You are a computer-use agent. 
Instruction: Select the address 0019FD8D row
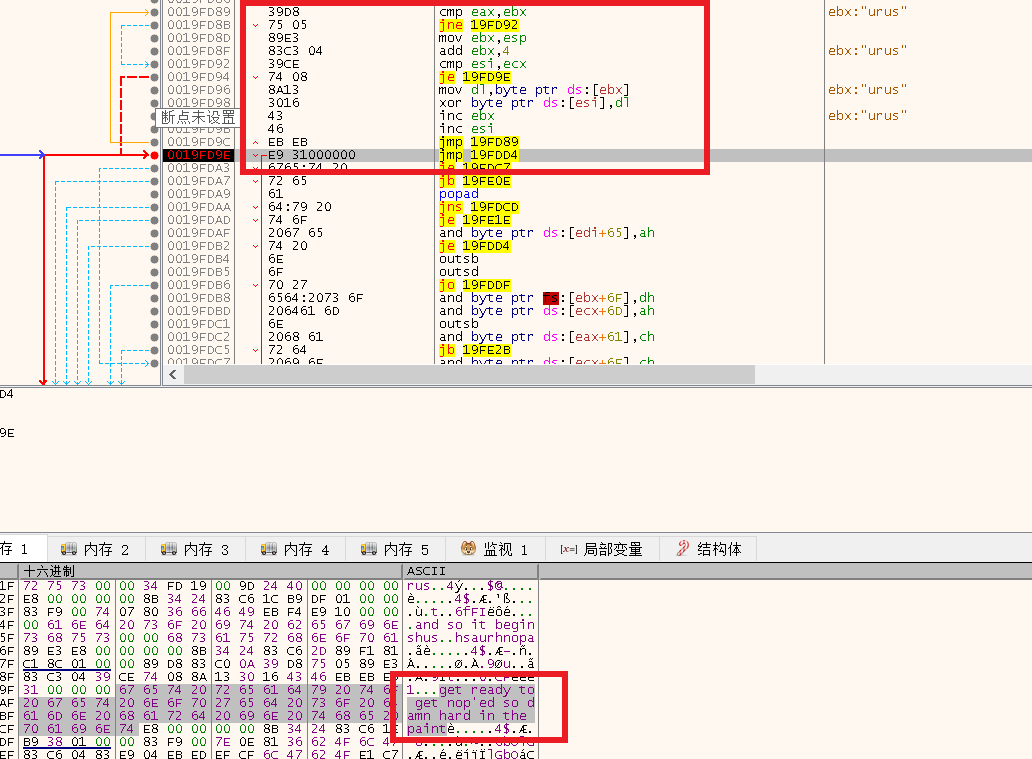point(199,38)
